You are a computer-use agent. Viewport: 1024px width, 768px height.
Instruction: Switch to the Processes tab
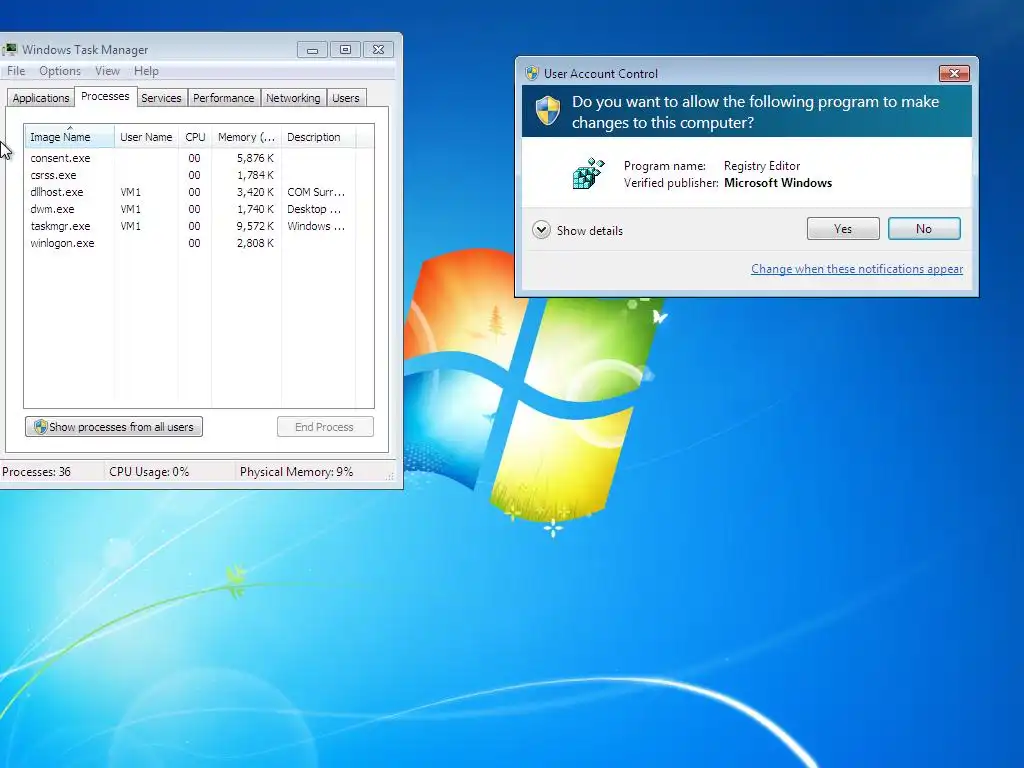[x=105, y=96]
